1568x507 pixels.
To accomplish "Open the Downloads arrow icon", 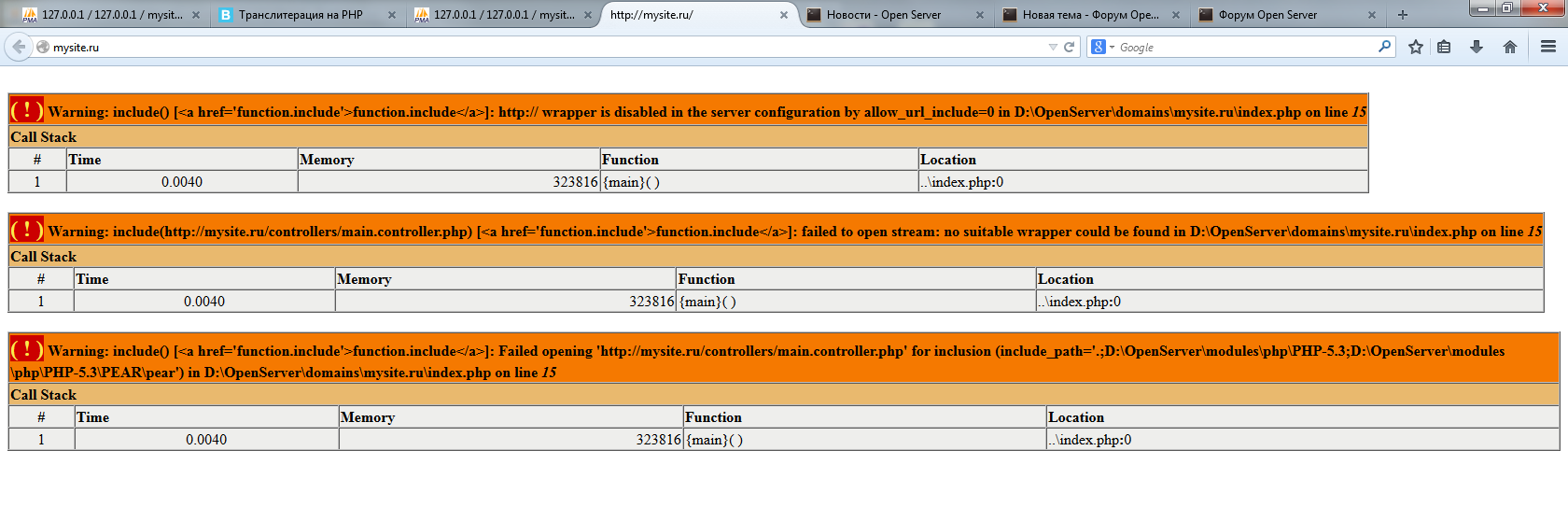I will click(x=1477, y=47).
